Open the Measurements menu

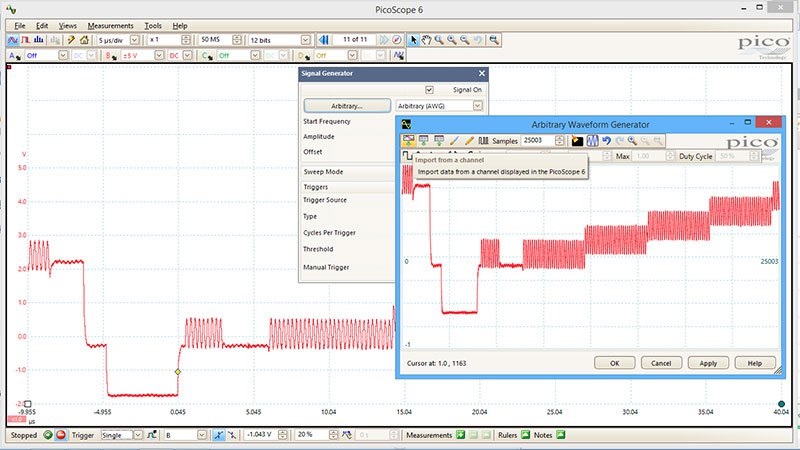point(110,24)
